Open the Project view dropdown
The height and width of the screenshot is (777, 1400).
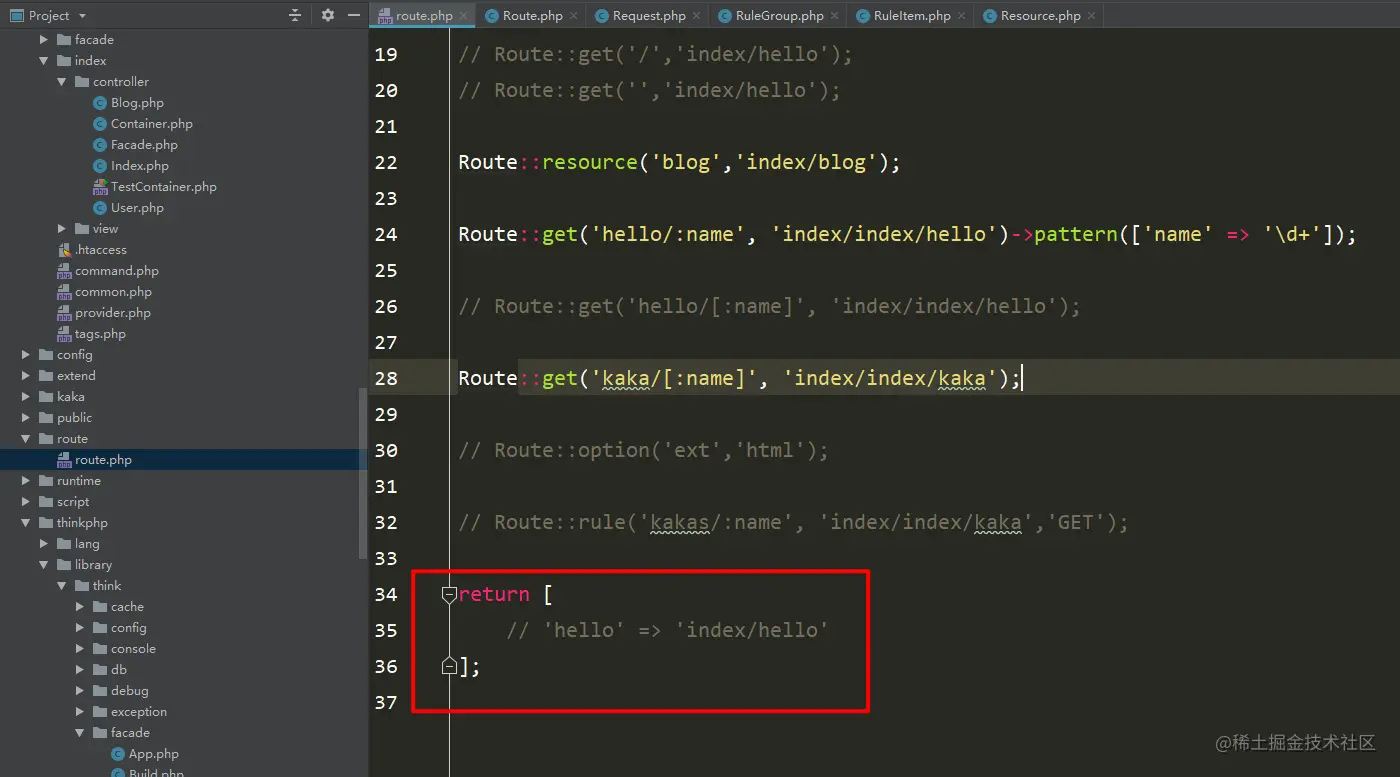(x=82, y=15)
